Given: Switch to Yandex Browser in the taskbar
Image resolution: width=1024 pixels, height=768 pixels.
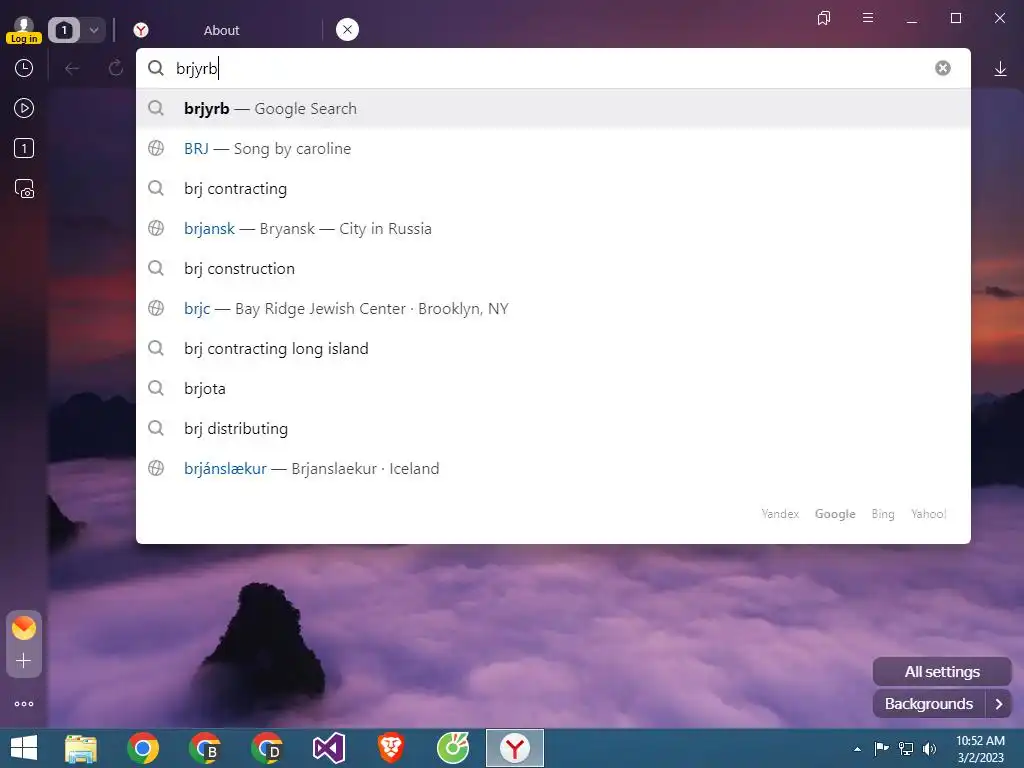Looking at the screenshot, I should pos(515,748).
